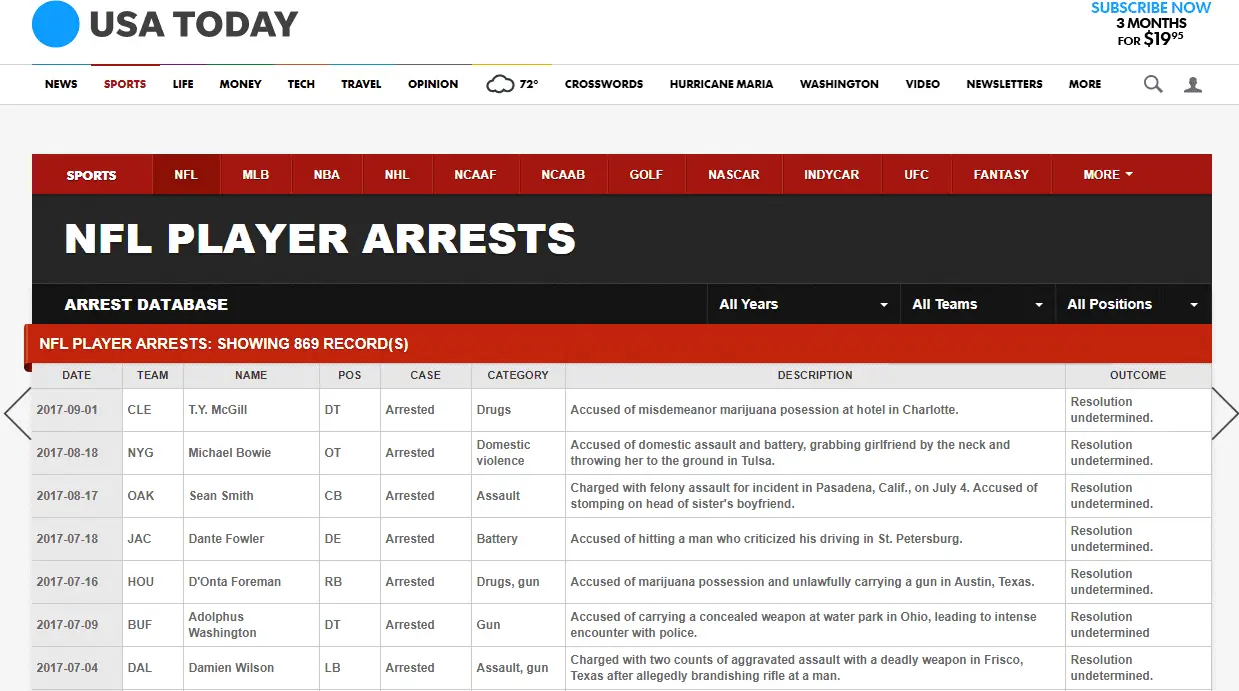Open the MONEY section

click(241, 84)
